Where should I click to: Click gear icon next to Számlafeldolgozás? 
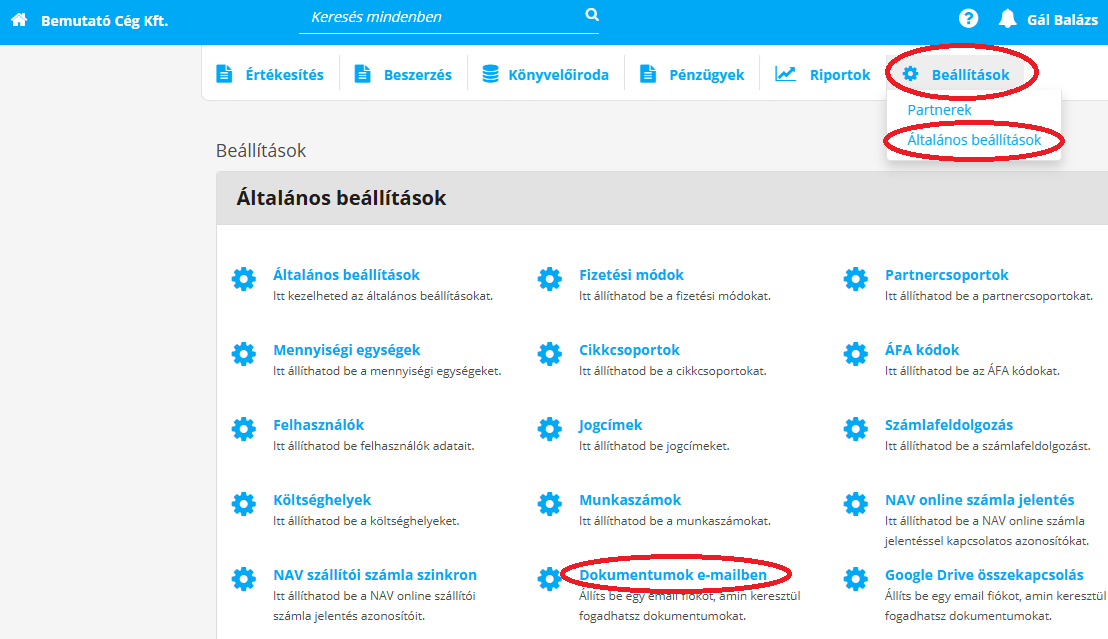coord(856,429)
